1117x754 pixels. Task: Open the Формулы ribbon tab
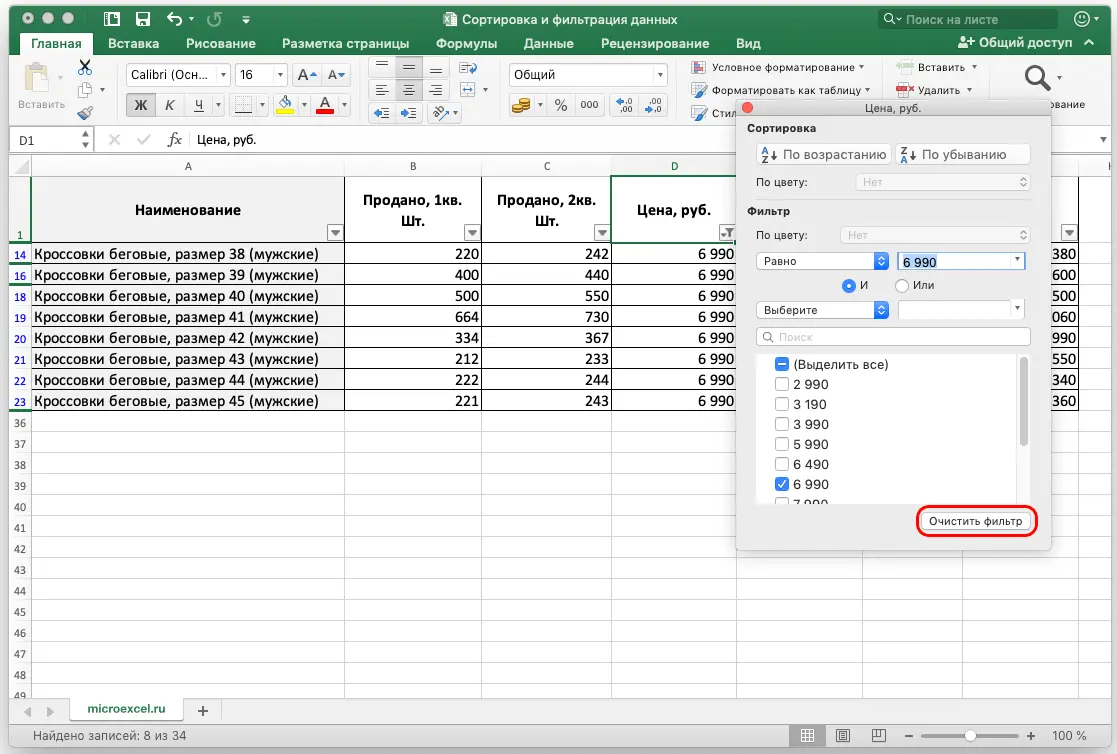[467, 43]
